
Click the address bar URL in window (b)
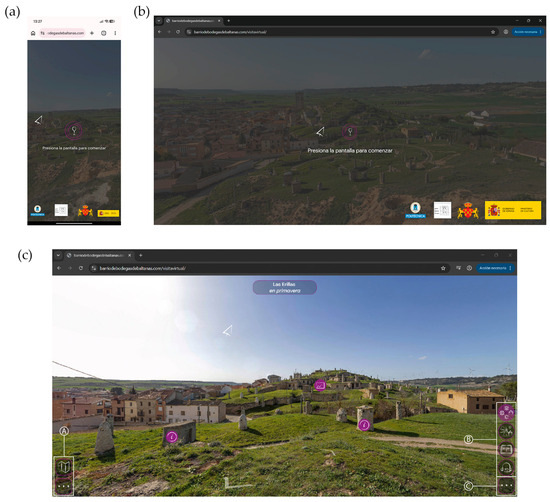230,32
